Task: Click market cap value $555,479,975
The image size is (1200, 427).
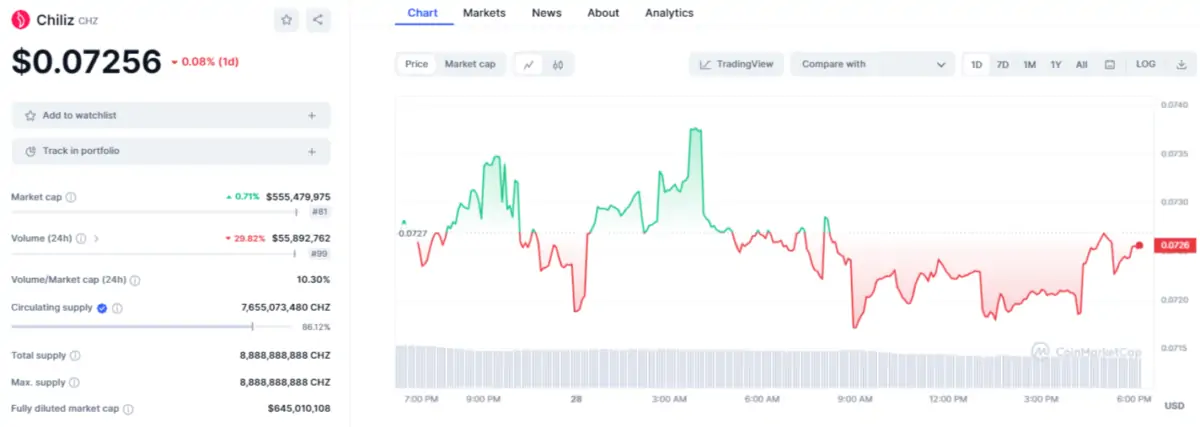Action: pyautogui.click(x=298, y=197)
